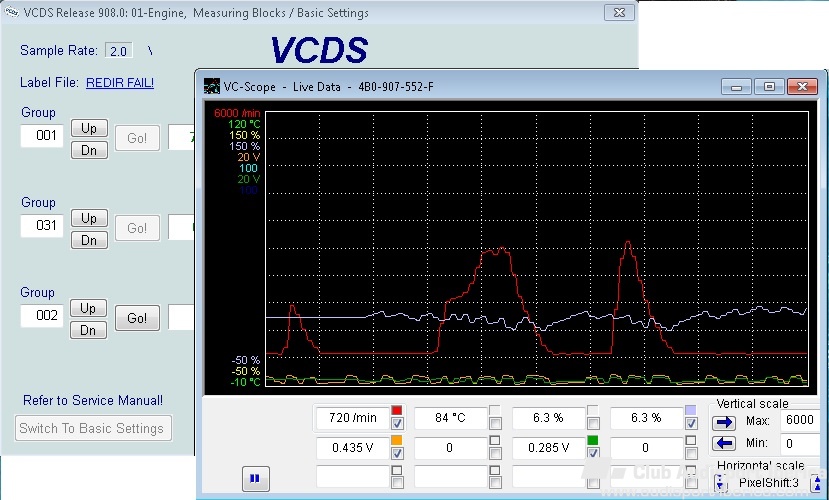Viewport: 829px width, 500px height.
Task: Click the Min vertical scale field
Action: (799, 443)
